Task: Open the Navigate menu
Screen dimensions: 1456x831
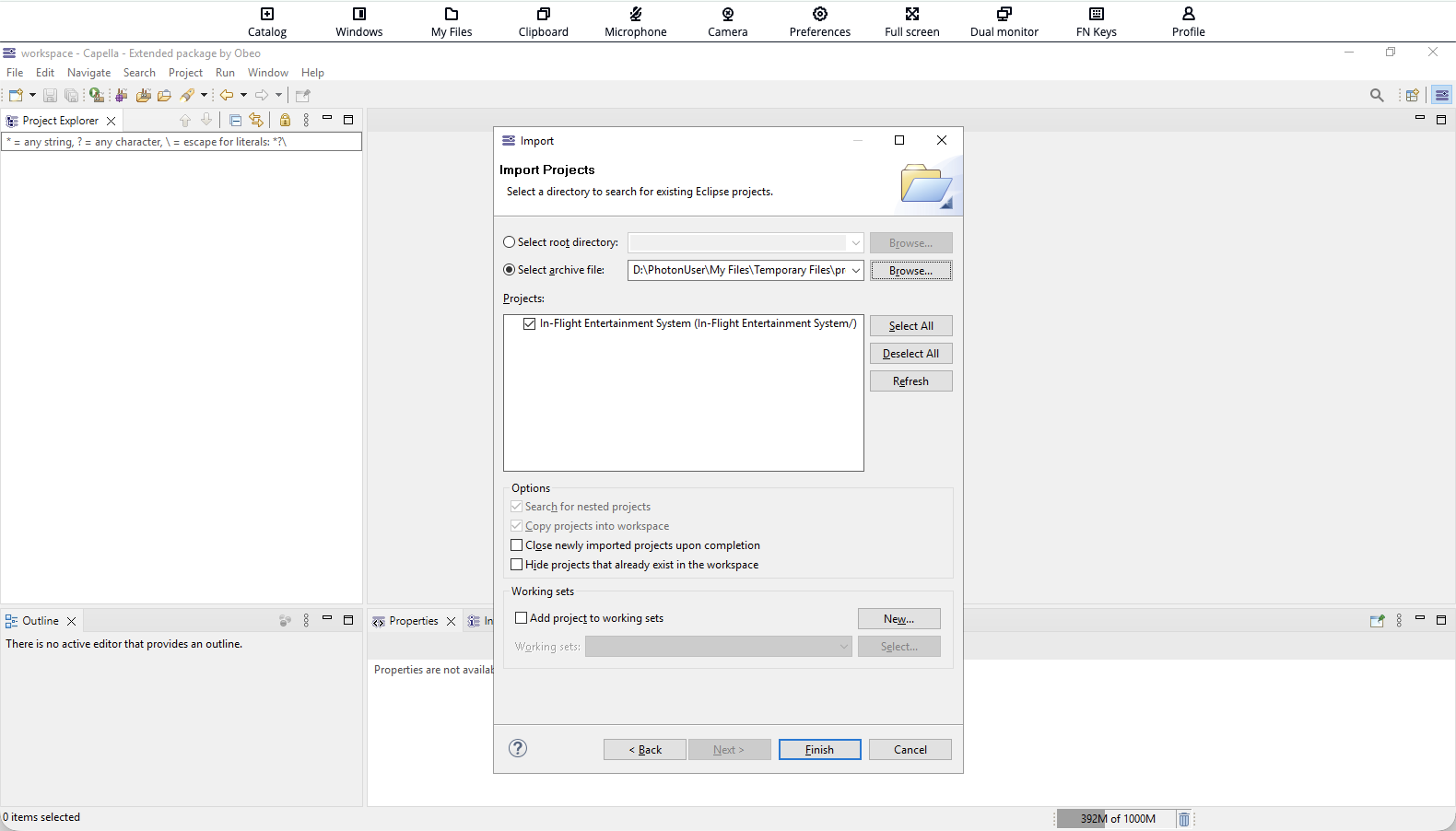Action: click(x=88, y=73)
